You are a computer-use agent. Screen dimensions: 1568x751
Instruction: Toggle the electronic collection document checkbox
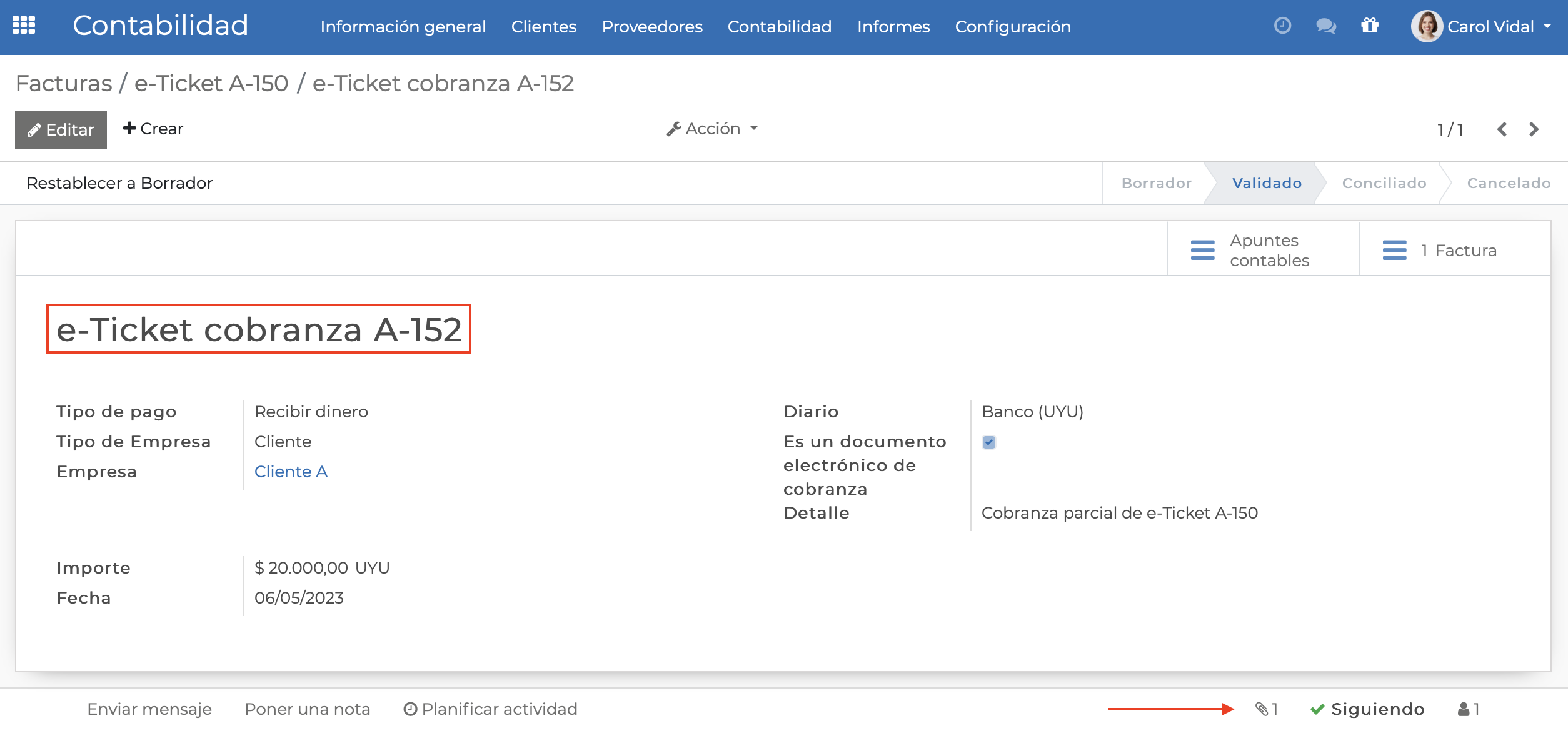point(988,442)
